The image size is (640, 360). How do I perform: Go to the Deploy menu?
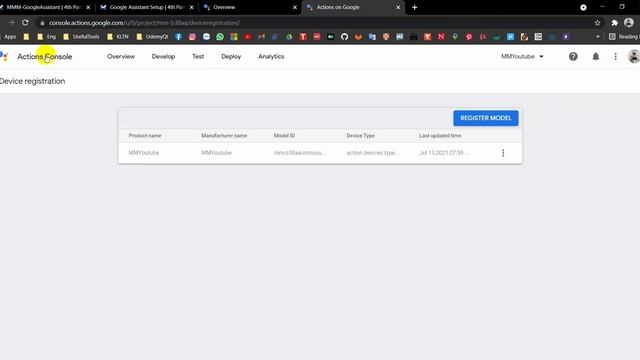[x=231, y=56]
